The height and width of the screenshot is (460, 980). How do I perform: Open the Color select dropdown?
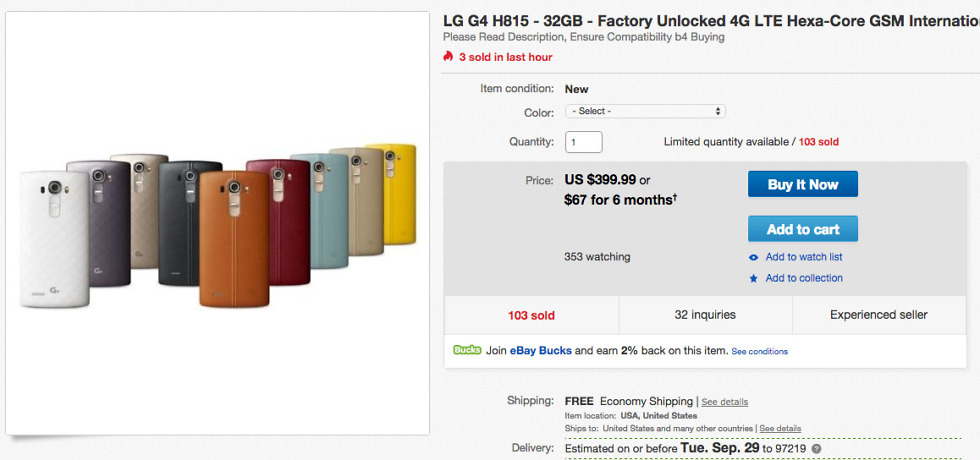(645, 111)
